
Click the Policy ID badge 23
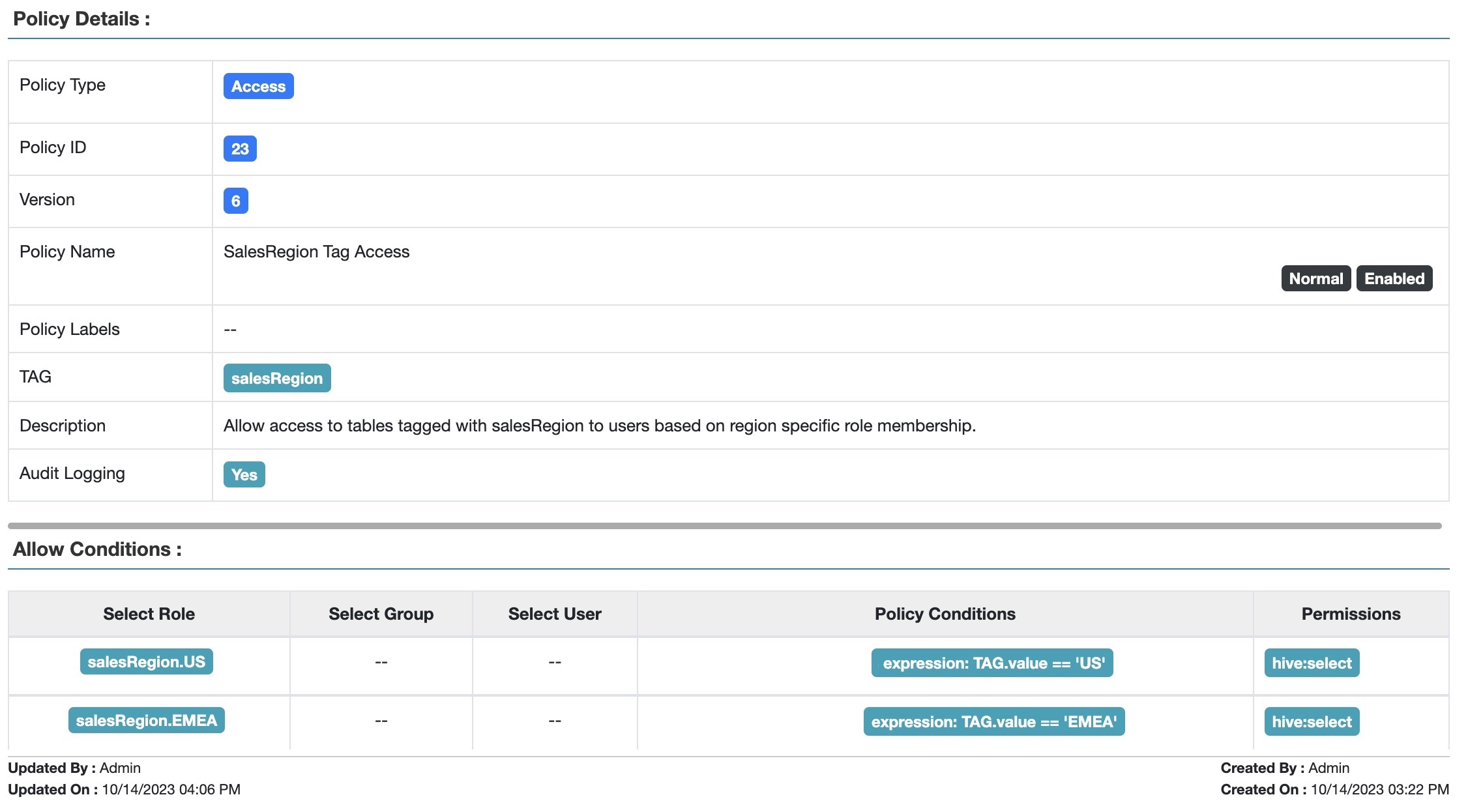[x=240, y=149]
